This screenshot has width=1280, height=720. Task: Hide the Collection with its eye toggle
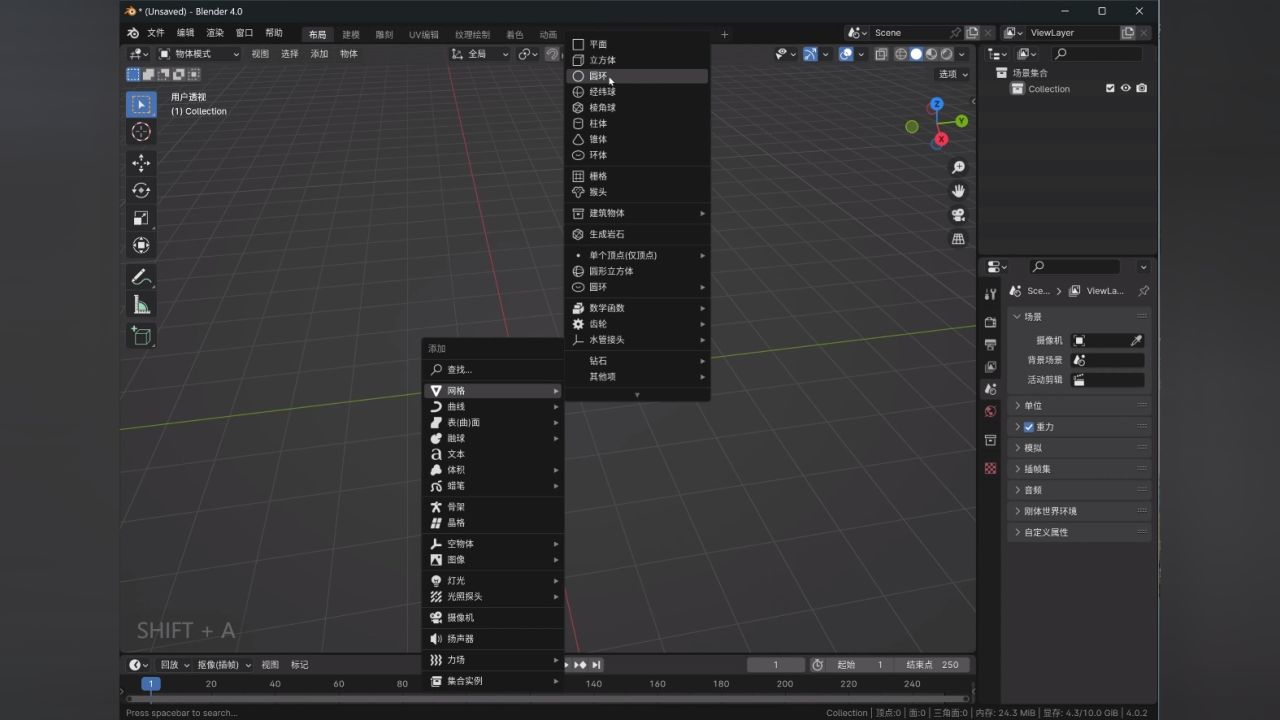point(1126,88)
